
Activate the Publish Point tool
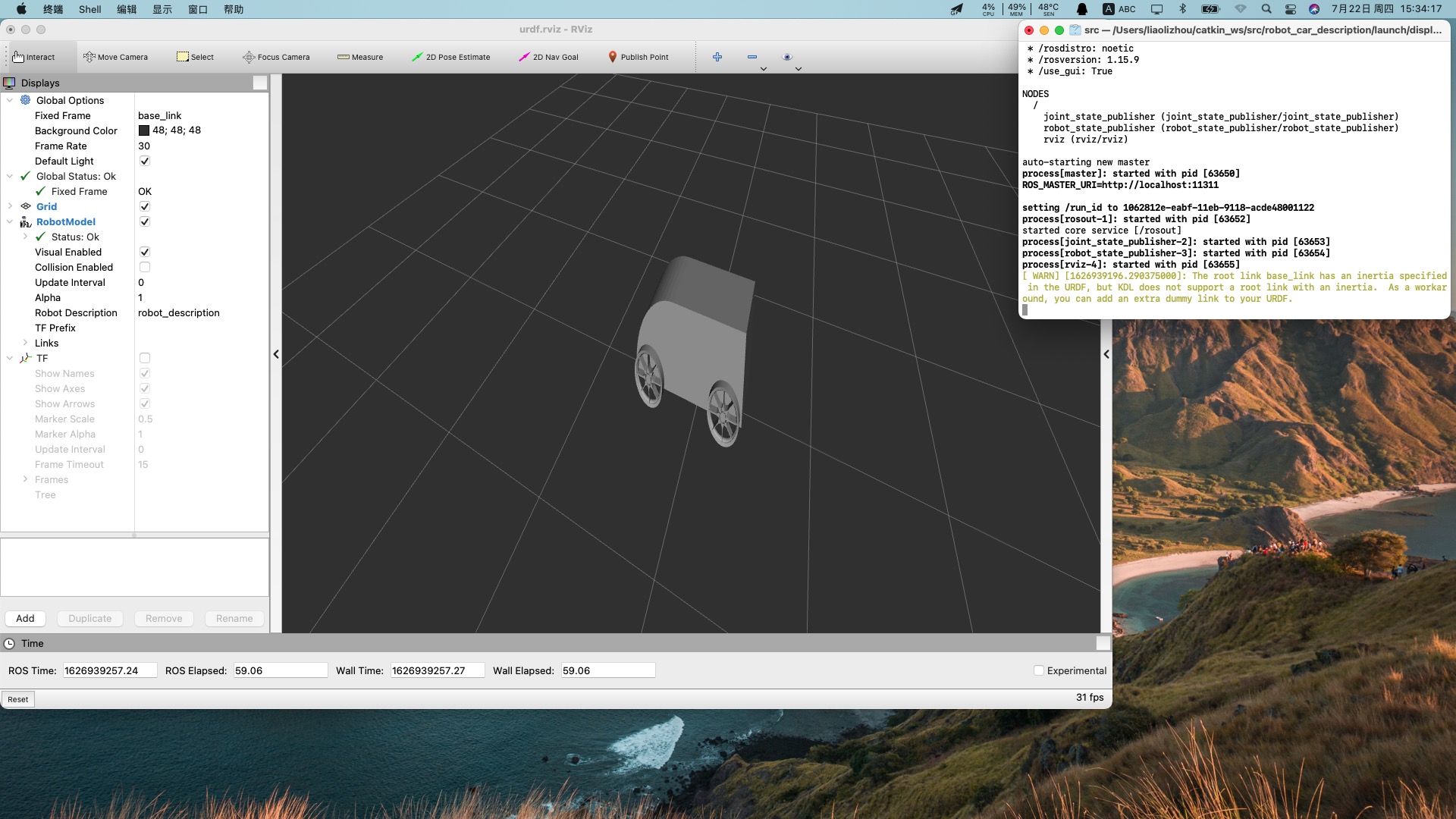click(x=638, y=57)
